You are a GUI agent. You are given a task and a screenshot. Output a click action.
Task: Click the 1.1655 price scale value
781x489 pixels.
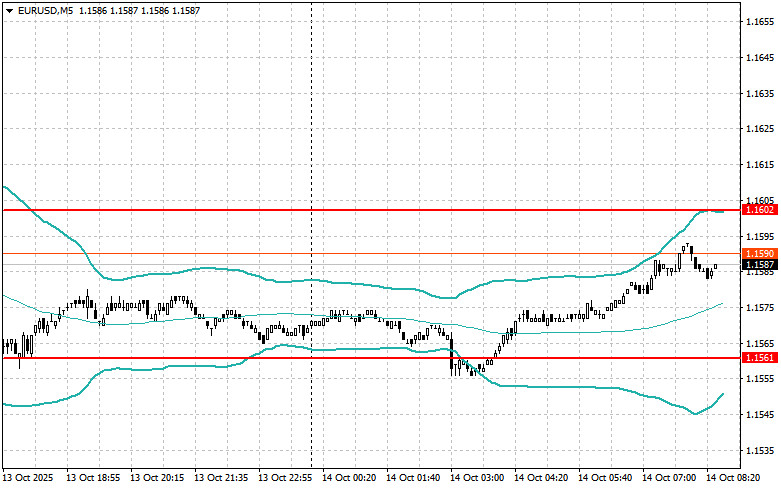(760, 22)
